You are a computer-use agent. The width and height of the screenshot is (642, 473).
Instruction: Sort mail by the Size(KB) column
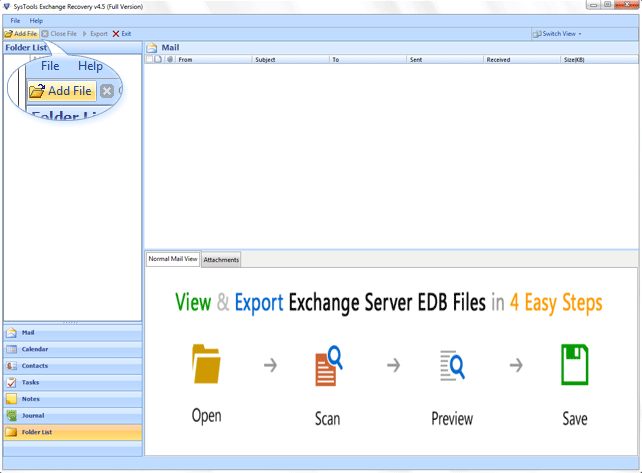point(599,60)
